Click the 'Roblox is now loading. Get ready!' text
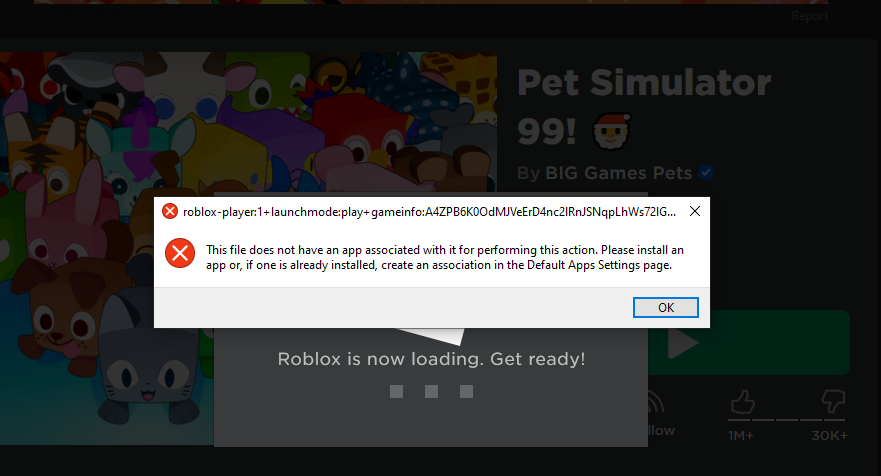Image resolution: width=881 pixels, height=476 pixels. [432, 359]
